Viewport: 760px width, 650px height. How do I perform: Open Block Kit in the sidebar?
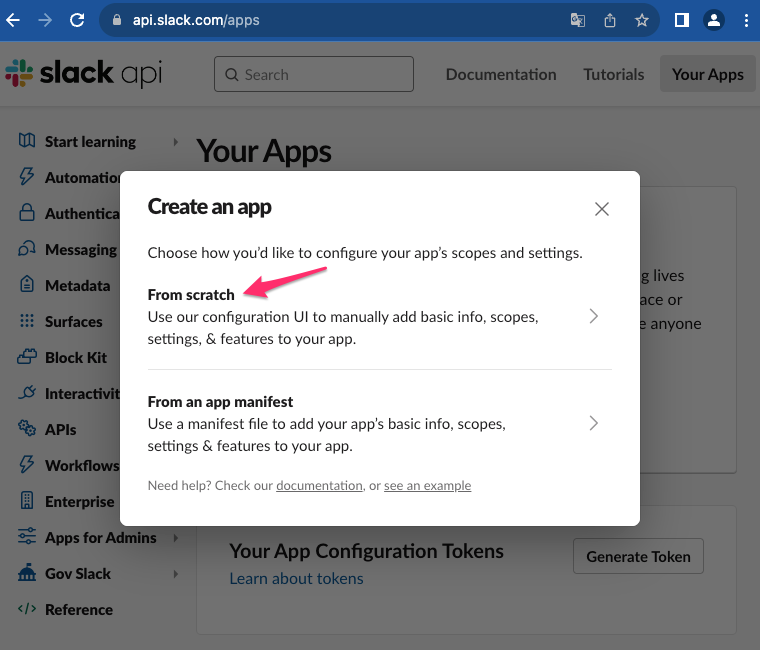coord(76,358)
